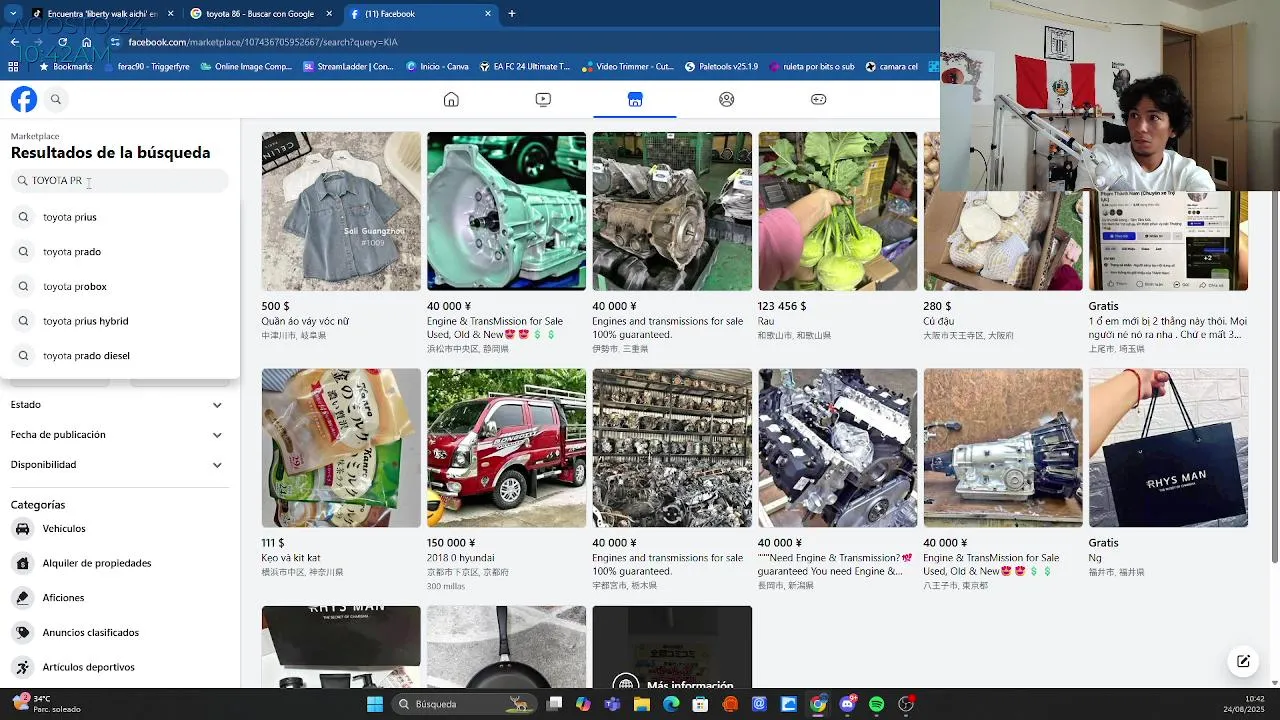Viewport: 1280px width, 720px height.
Task: Open Task View from the taskbar
Action: 555,704
